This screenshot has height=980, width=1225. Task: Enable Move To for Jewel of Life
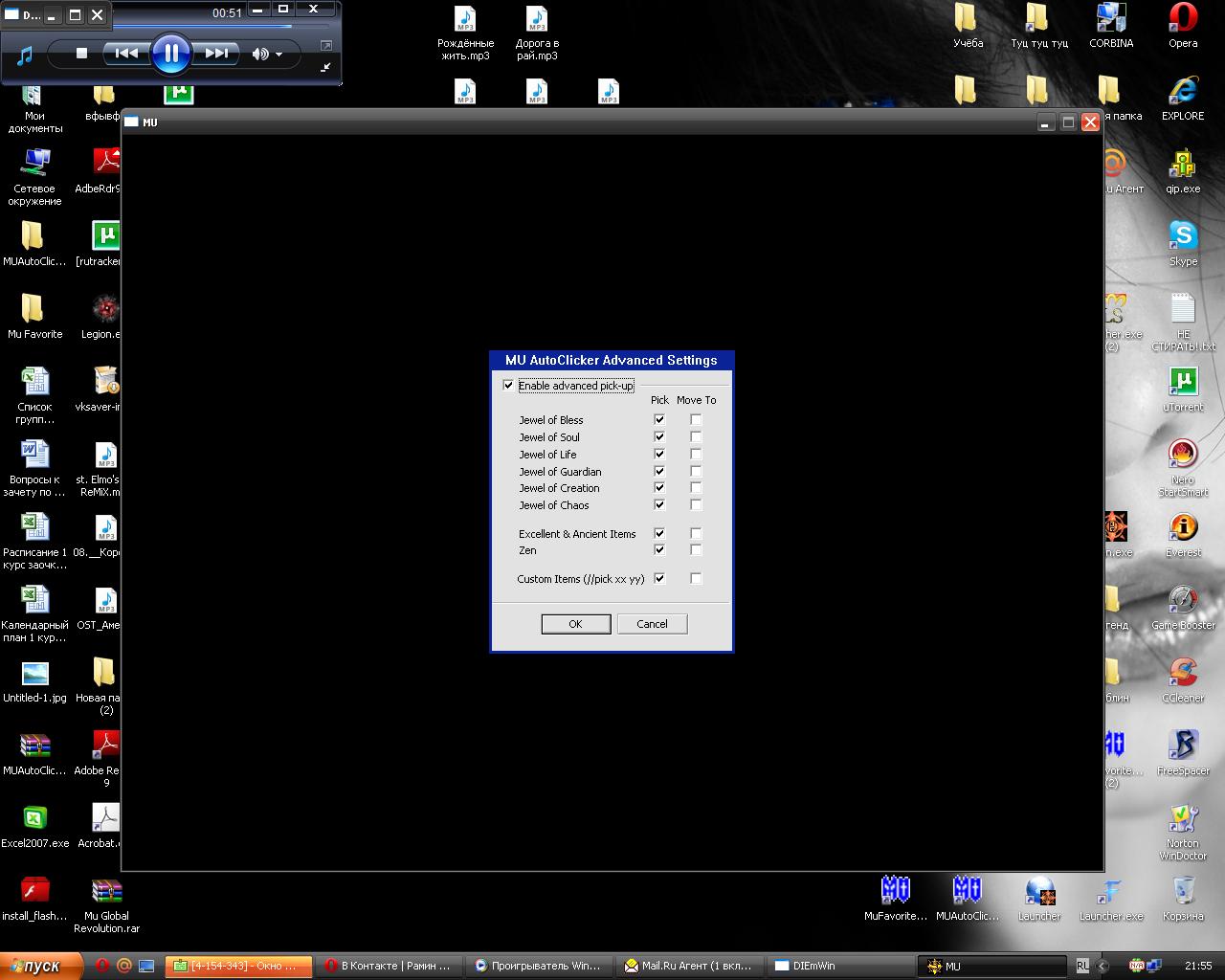point(696,454)
